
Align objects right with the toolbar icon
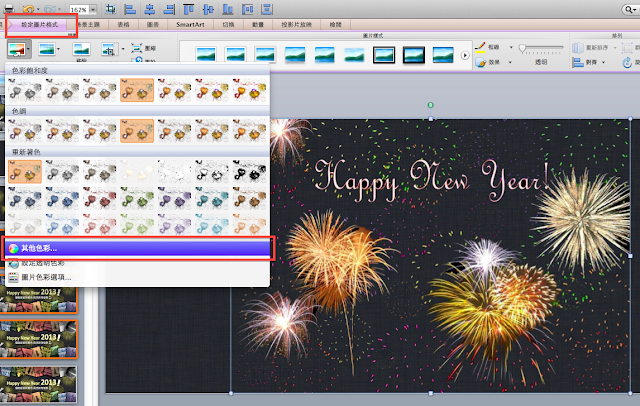tap(169, 9)
